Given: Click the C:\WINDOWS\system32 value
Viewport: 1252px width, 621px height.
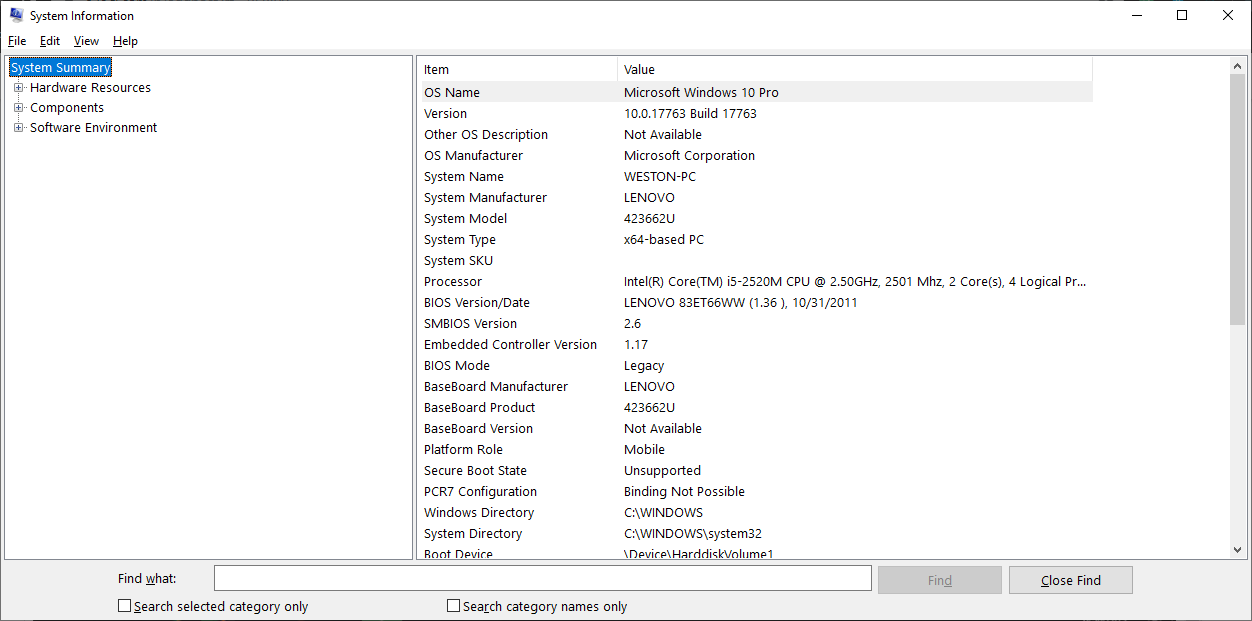Looking at the screenshot, I should (x=693, y=533).
